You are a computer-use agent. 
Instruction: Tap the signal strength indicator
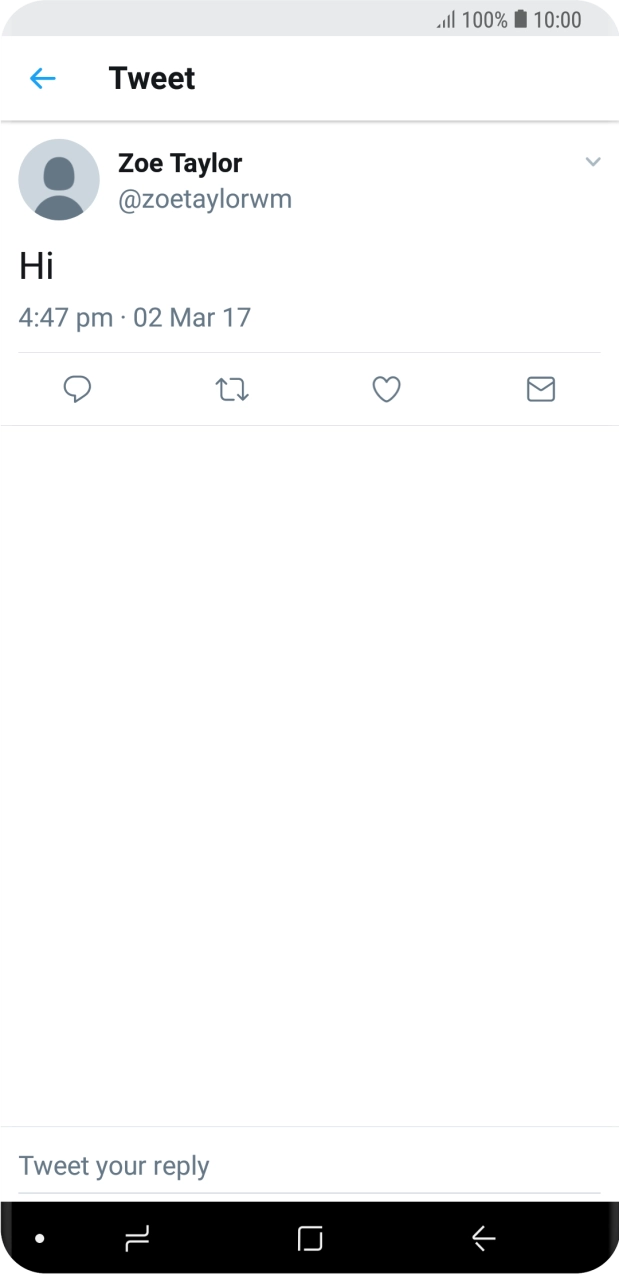coord(446,20)
